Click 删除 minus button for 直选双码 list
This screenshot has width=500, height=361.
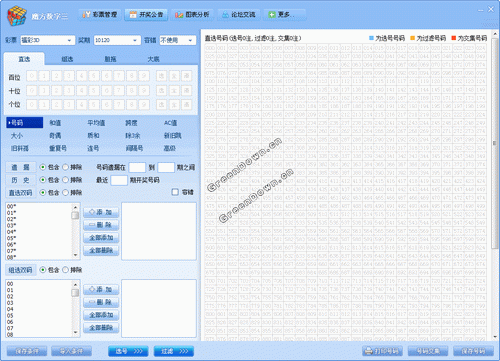click(101, 225)
